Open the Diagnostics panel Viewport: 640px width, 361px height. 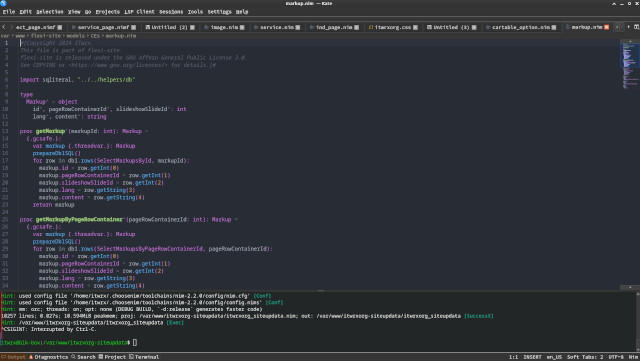48,357
